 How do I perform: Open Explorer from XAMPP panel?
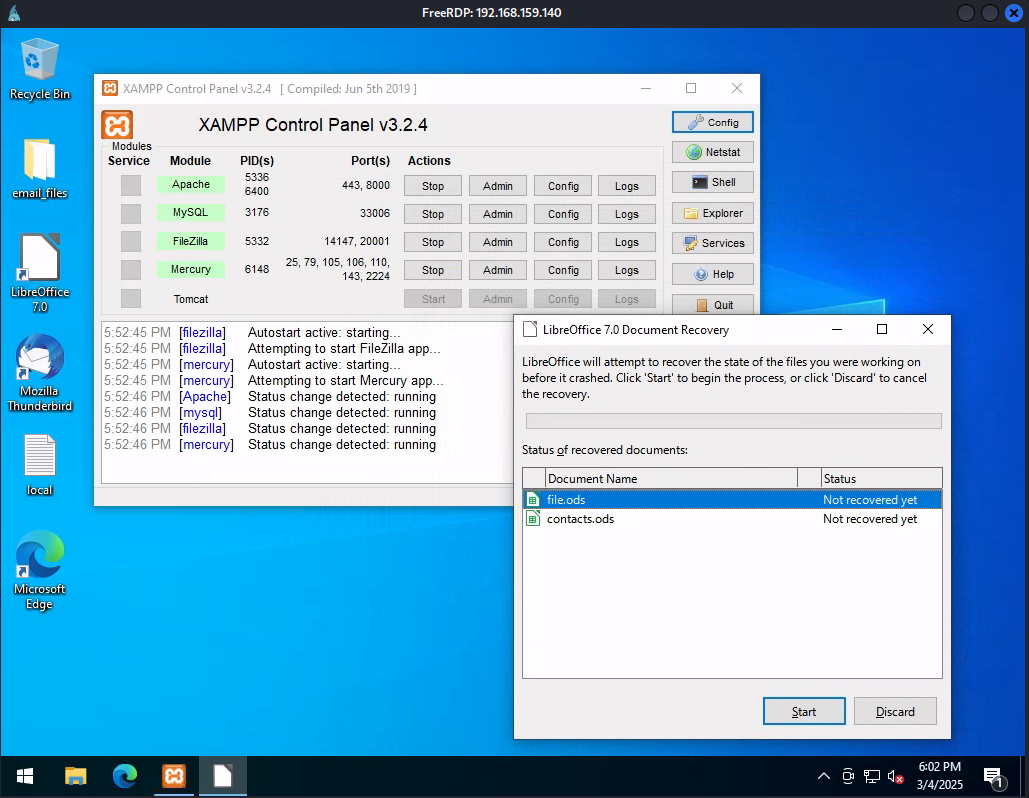712,213
